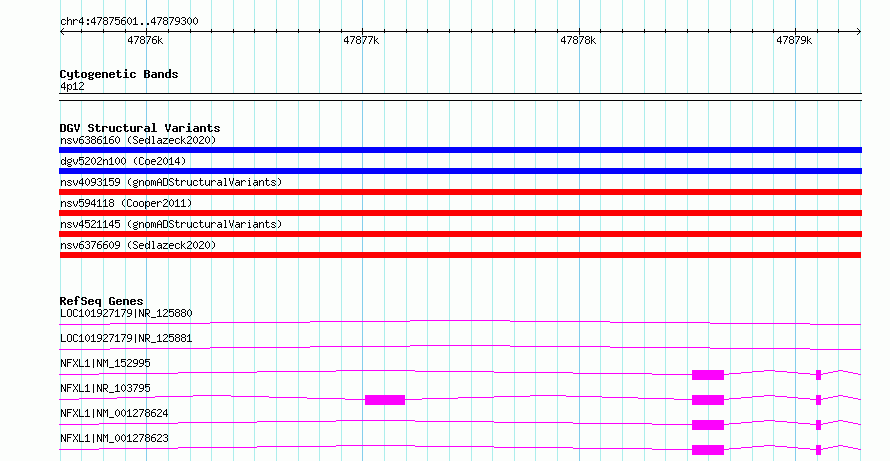The width and height of the screenshot is (890, 461).
Task: Select the Cytogenetic Bands track title
Action: tap(119, 74)
